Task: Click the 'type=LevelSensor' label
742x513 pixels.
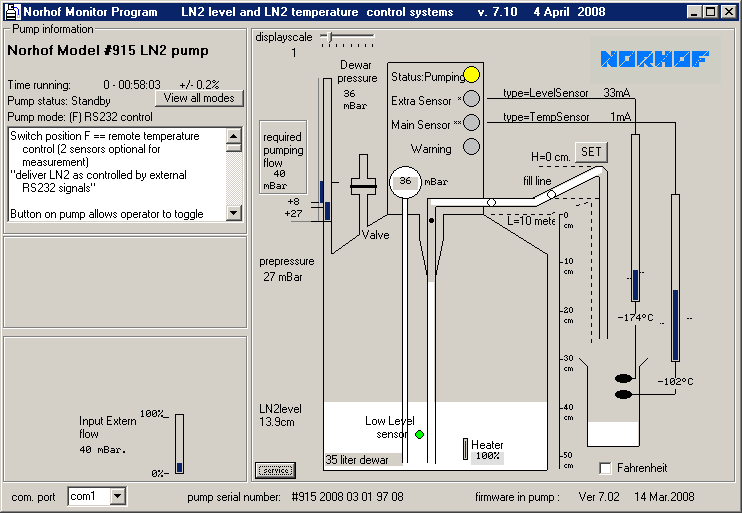Action: pos(546,93)
